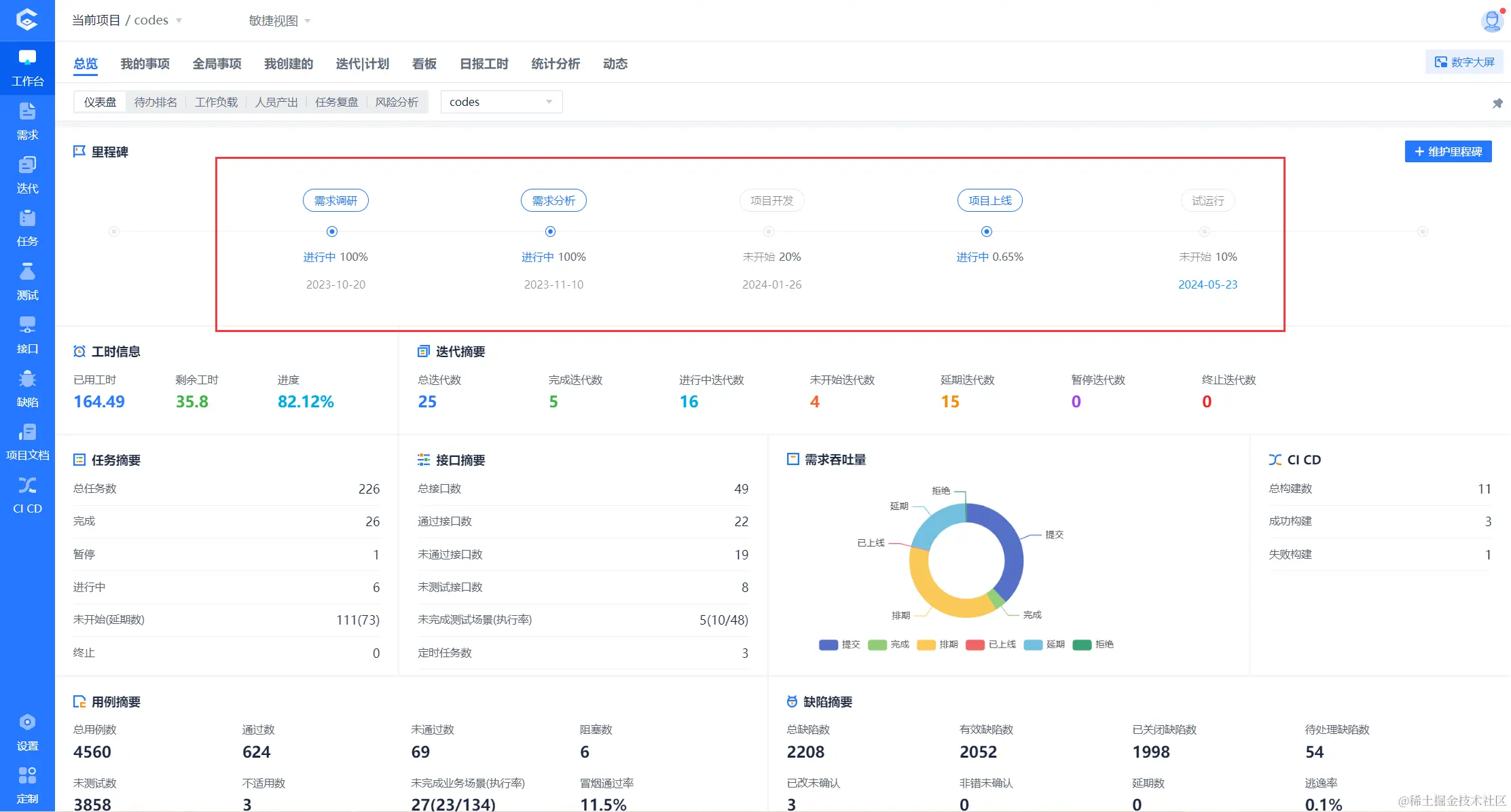Open the codes project select box
1511x812 pixels.
pyautogui.click(x=501, y=102)
